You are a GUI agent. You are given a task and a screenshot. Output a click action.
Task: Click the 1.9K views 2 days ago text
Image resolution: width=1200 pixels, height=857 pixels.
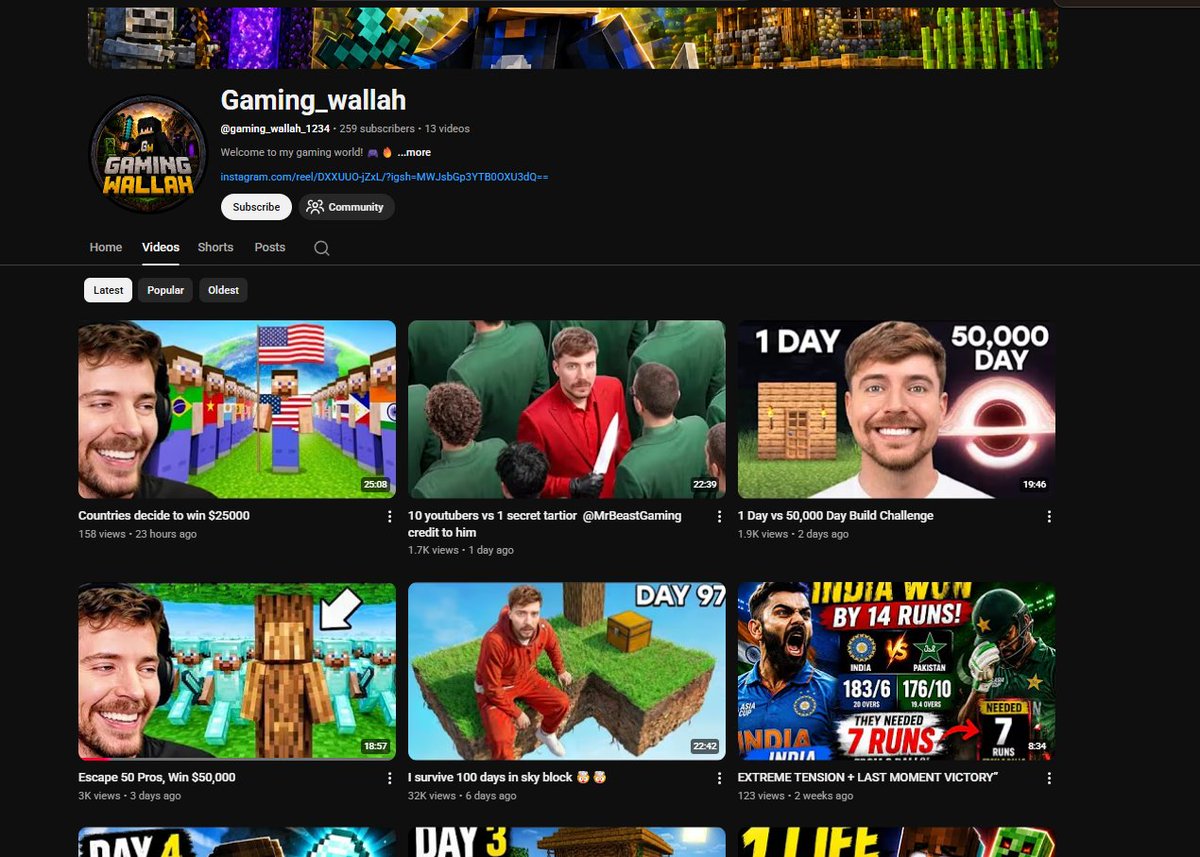tap(793, 534)
